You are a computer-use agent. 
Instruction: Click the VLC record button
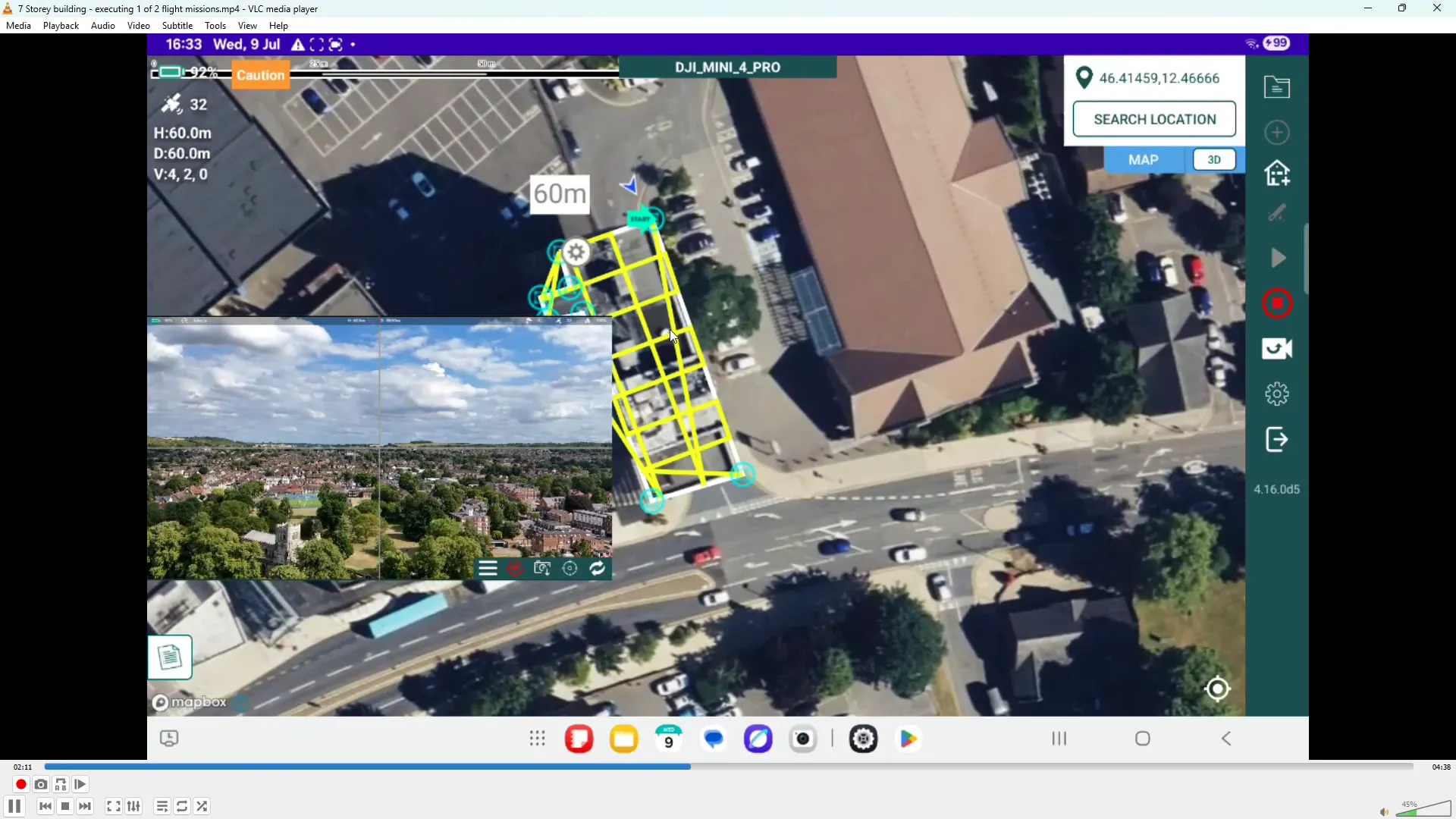[x=20, y=785]
